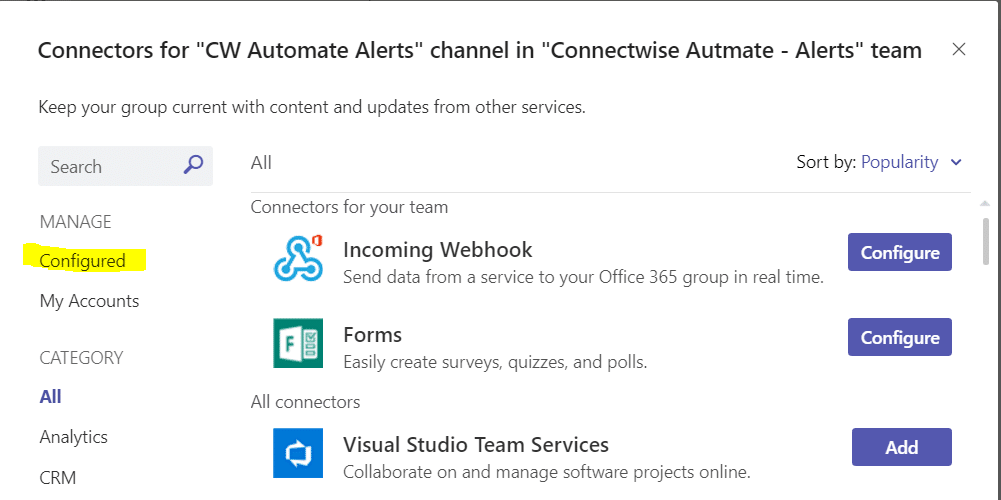Click 'Send data from a service' description
The width and height of the screenshot is (1001, 500).
click(x=583, y=278)
